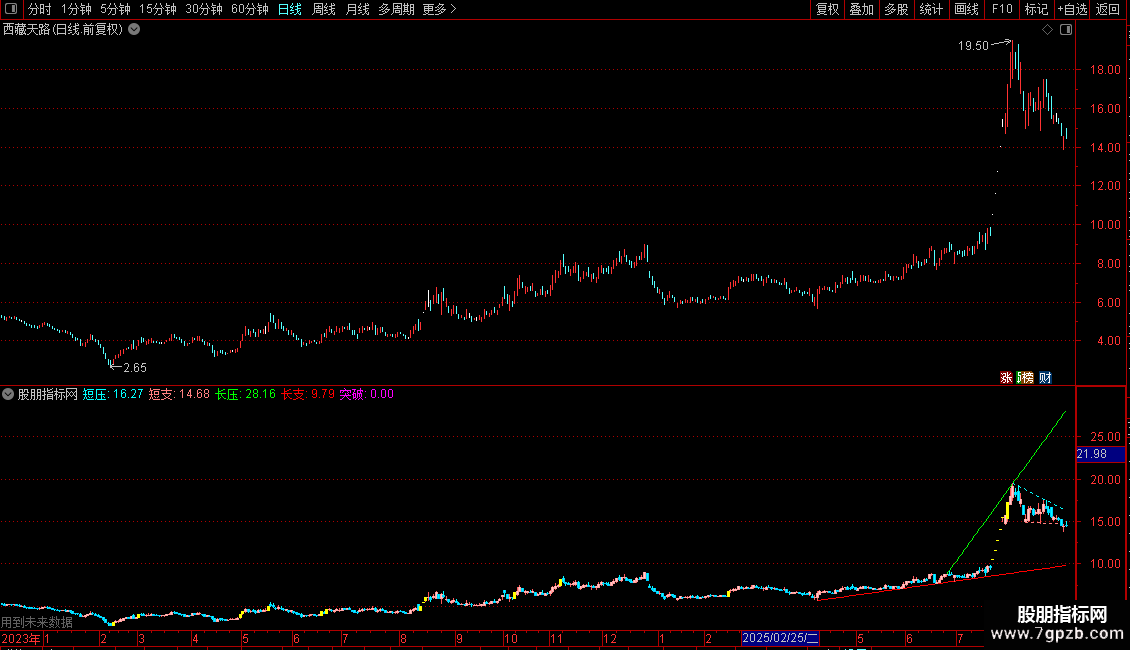
Task: Open the 多周期 multi-period view
Action: click(x=396, y=9)
